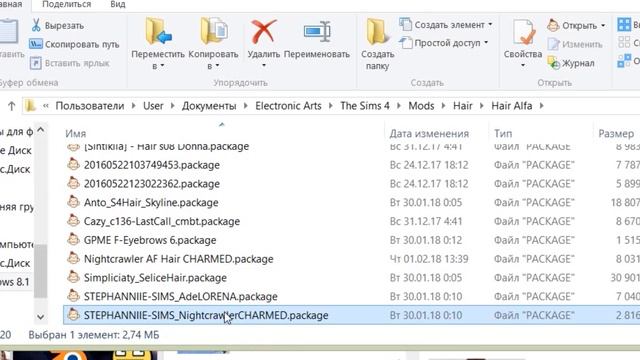Go to Mods in the address bar

click(x=421, y=106)
